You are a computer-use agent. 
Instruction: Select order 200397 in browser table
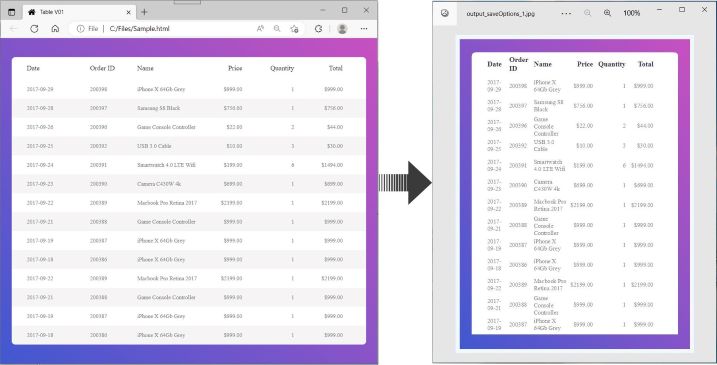tap(98, 108)
